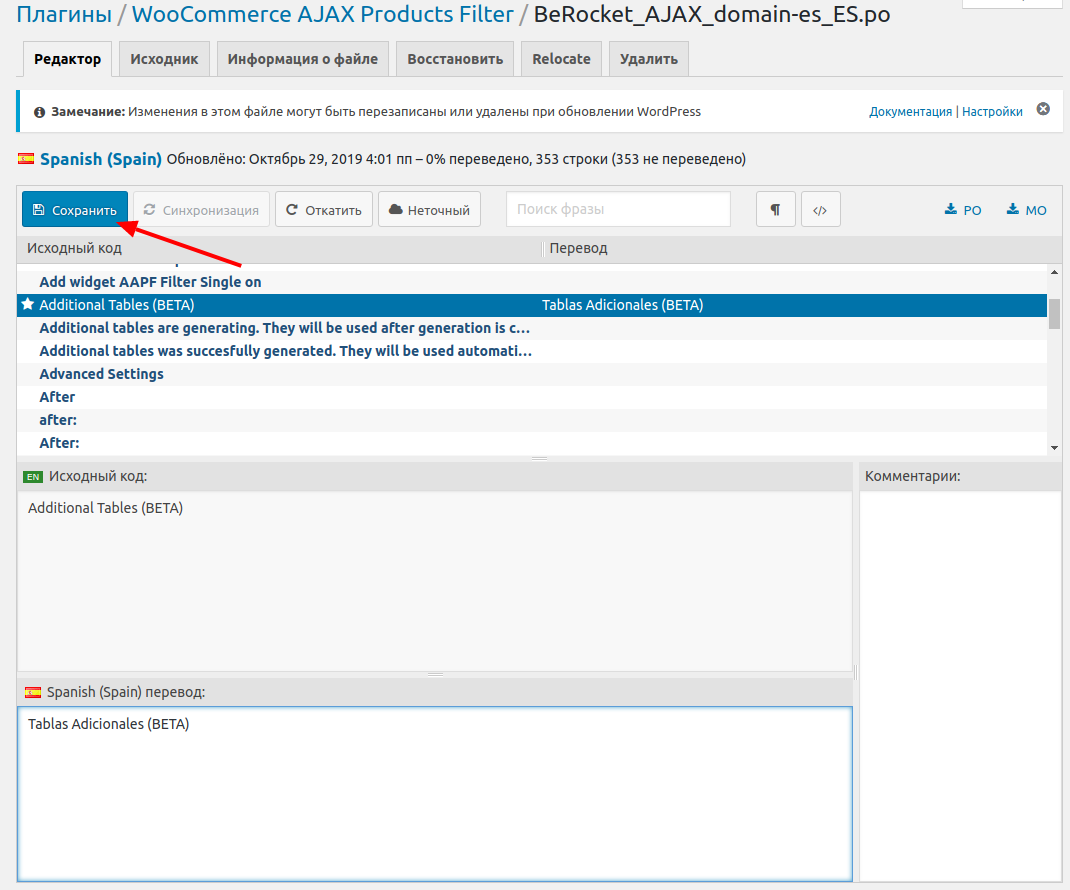Focus the Поиск фразы search field

(x=618, y=210)
